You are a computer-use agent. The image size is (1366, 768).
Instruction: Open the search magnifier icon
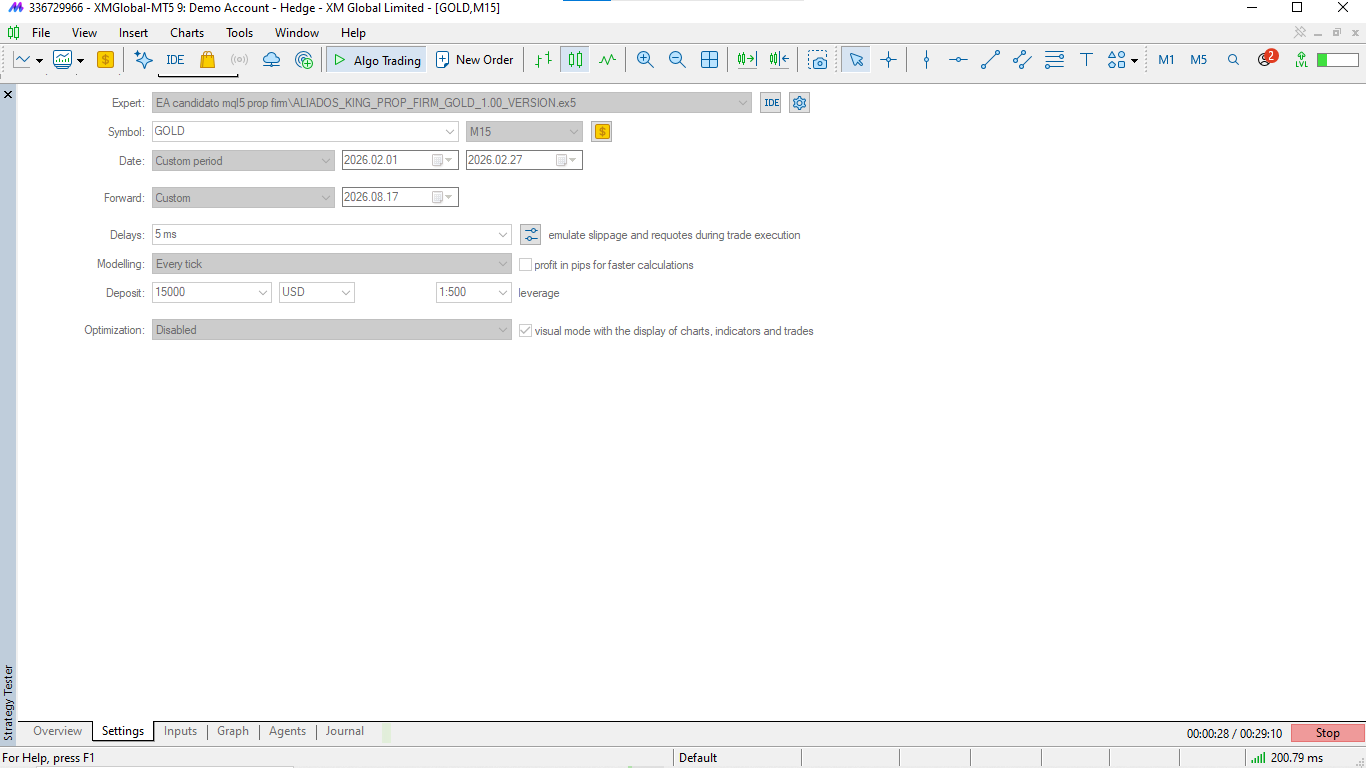click(x=1233, y=60)
